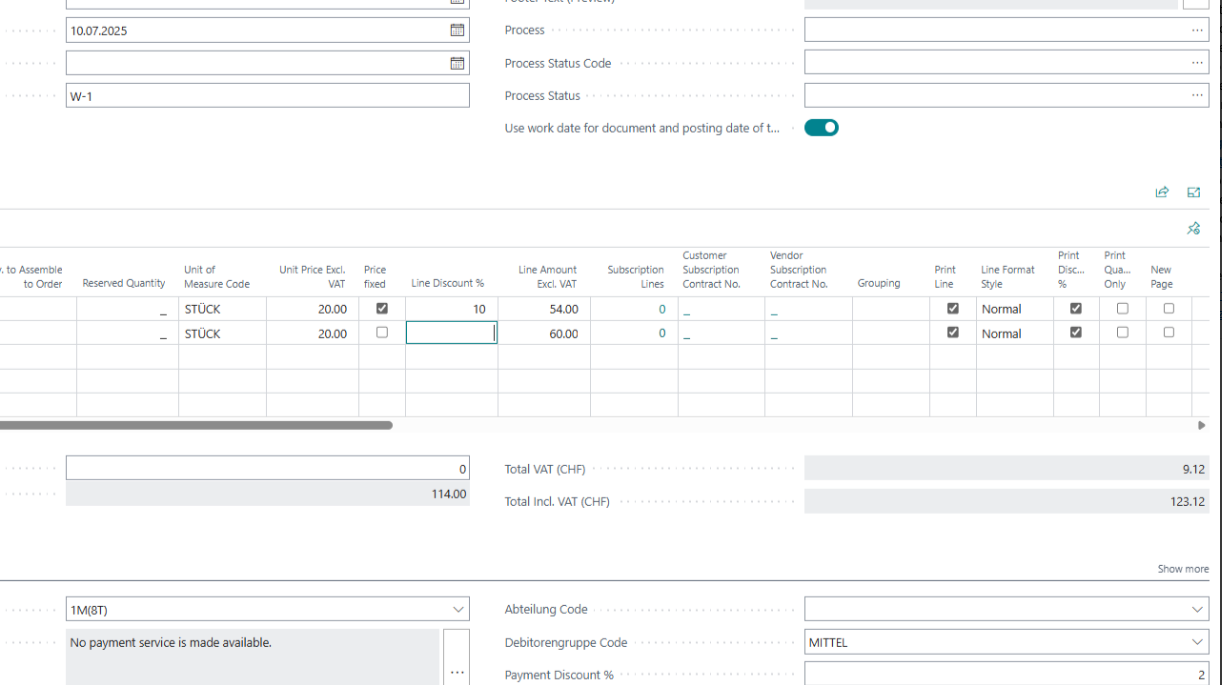
Task: Check Print Quantity Only on the first line
Action: [1122, 309]
